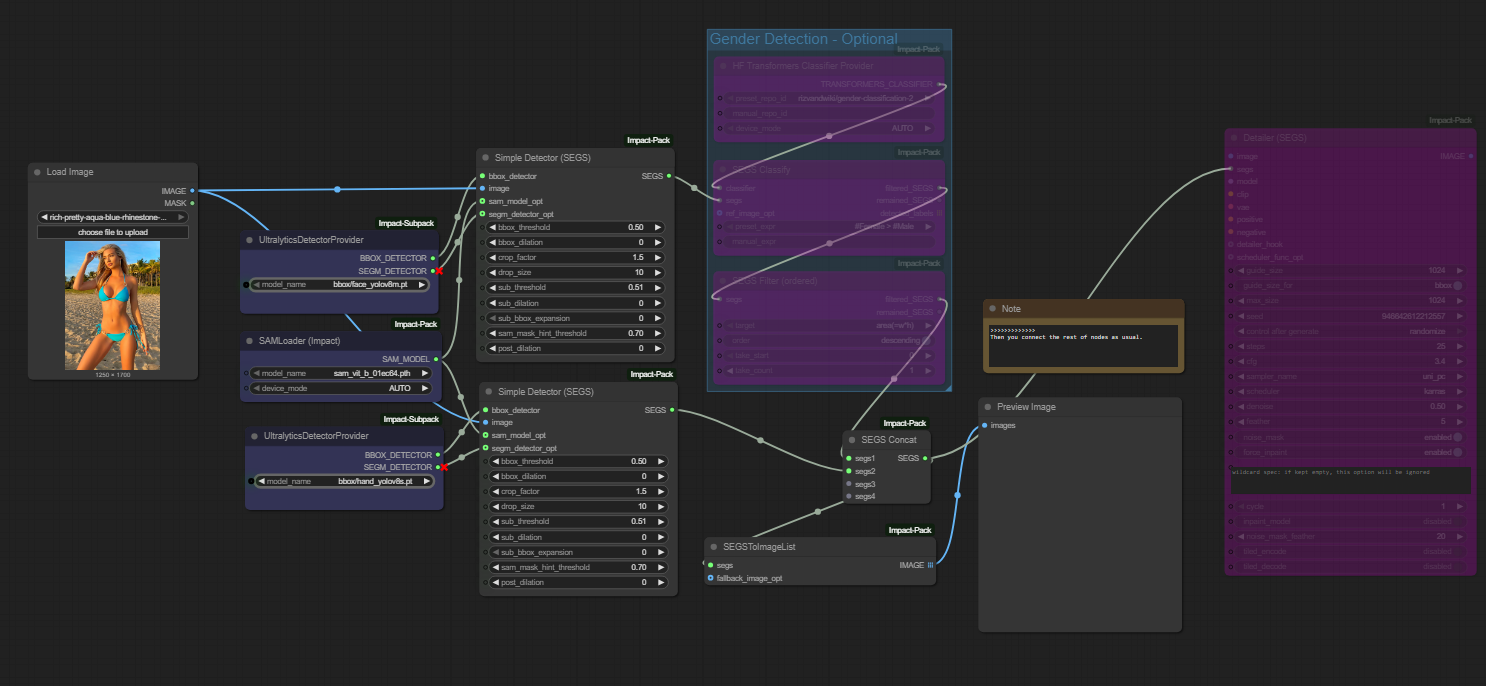Click the MASK output socket on Load Image
Screen dimensions: 1486x686
(x=192, y=203)
